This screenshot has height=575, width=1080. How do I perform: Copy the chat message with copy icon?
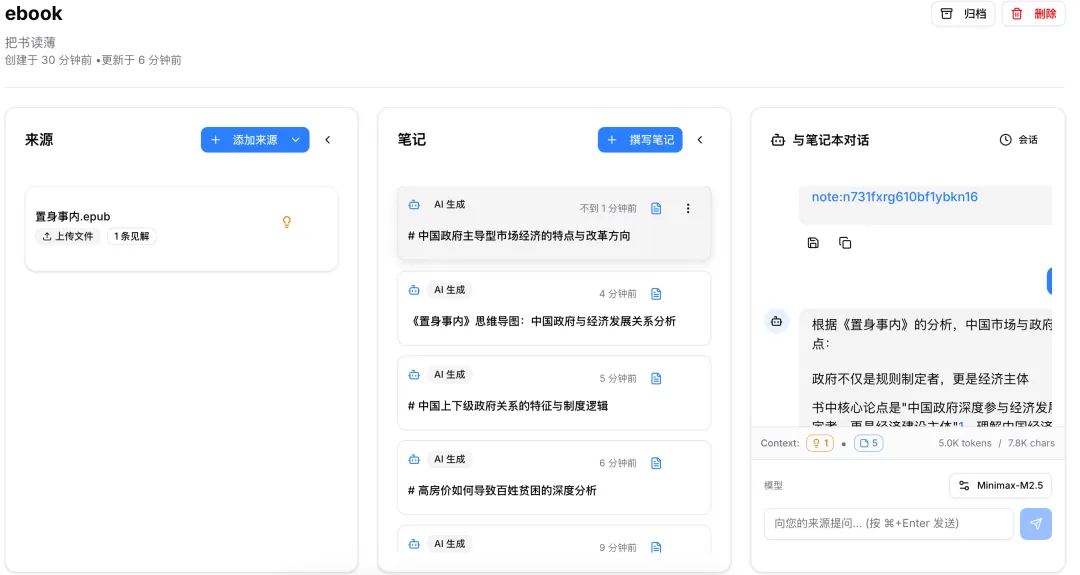tap(845, 243)
